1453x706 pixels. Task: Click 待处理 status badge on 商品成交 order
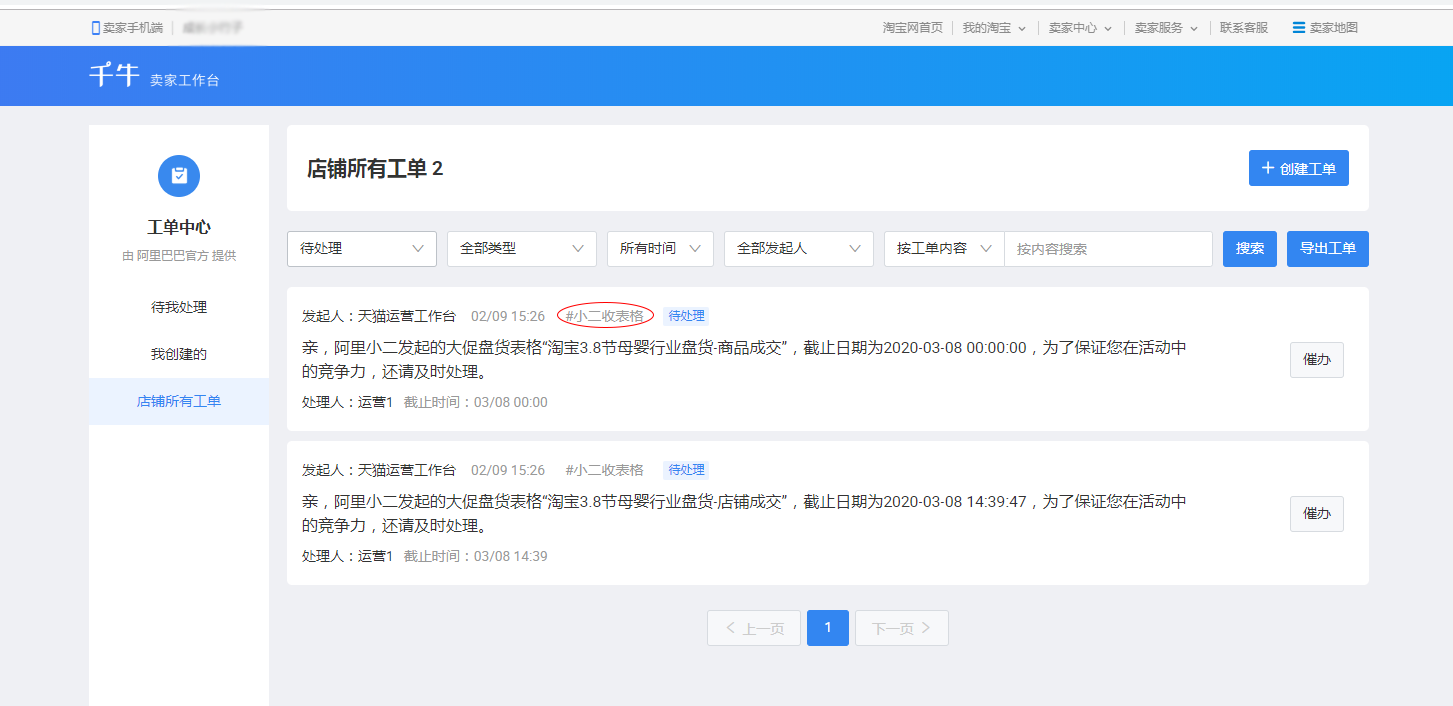[x=686, y=316]
